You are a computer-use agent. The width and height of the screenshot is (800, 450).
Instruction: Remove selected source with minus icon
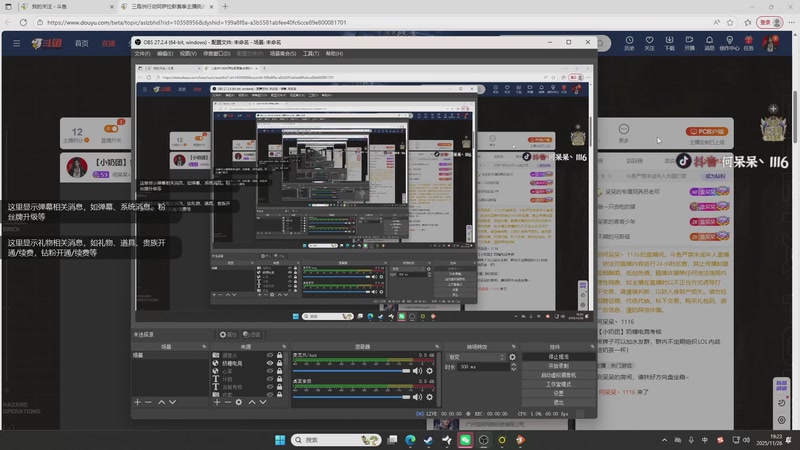pyautogui.click(x=228, y=402)
